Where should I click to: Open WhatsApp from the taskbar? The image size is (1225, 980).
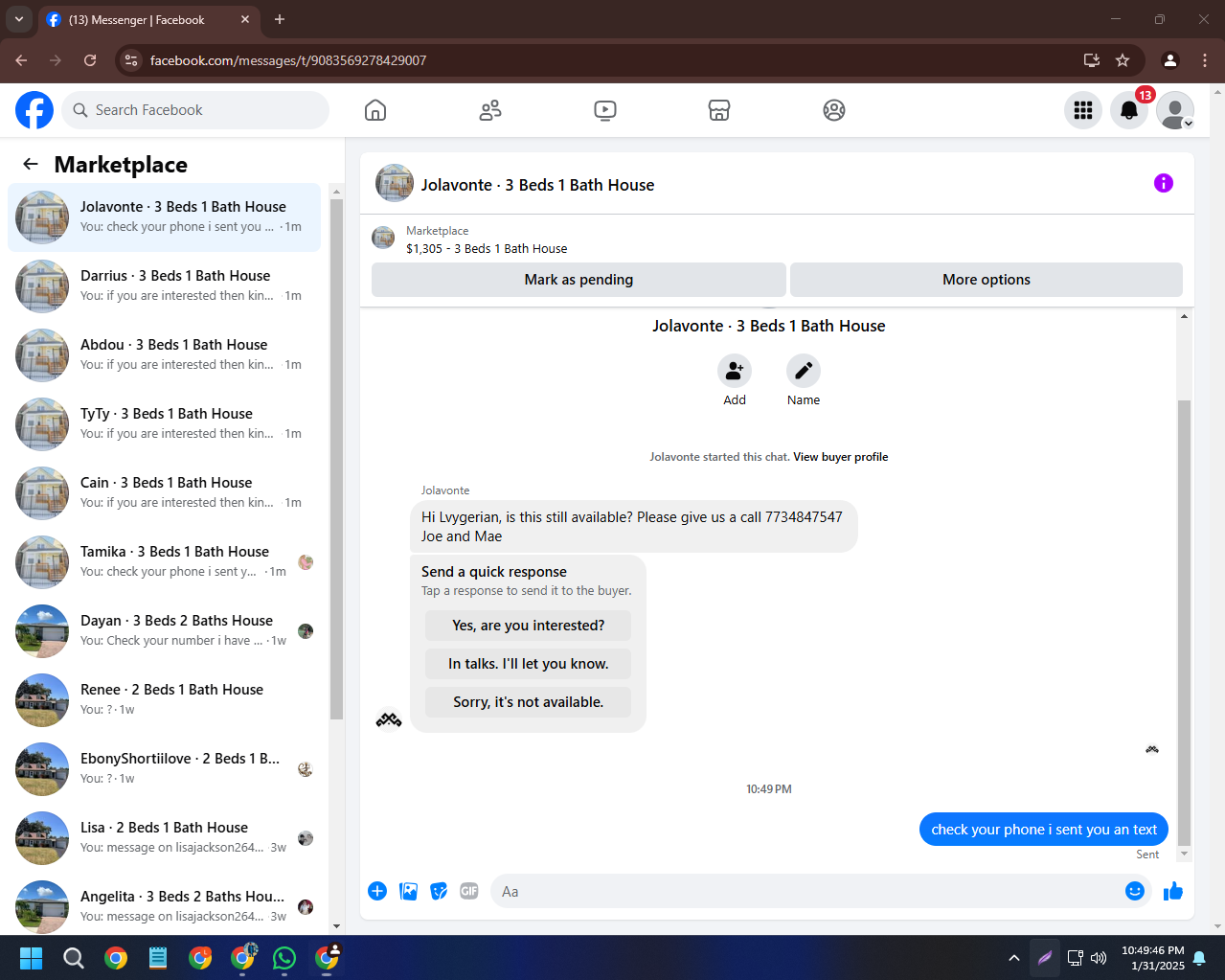[284, 958]
